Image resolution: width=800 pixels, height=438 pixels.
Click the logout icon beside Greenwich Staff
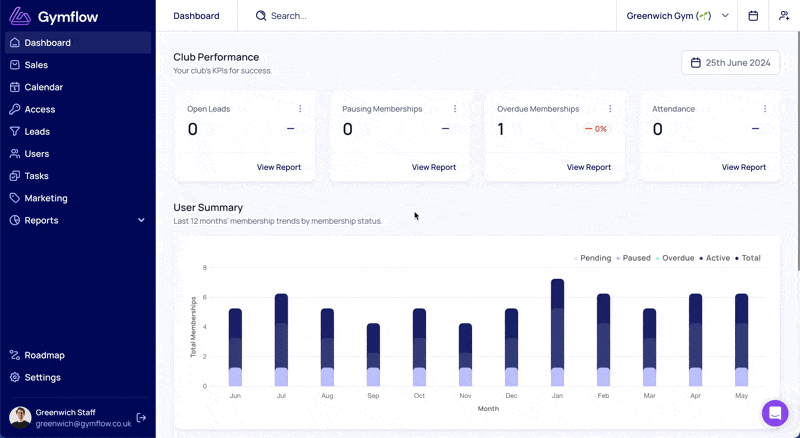point(141,418)
